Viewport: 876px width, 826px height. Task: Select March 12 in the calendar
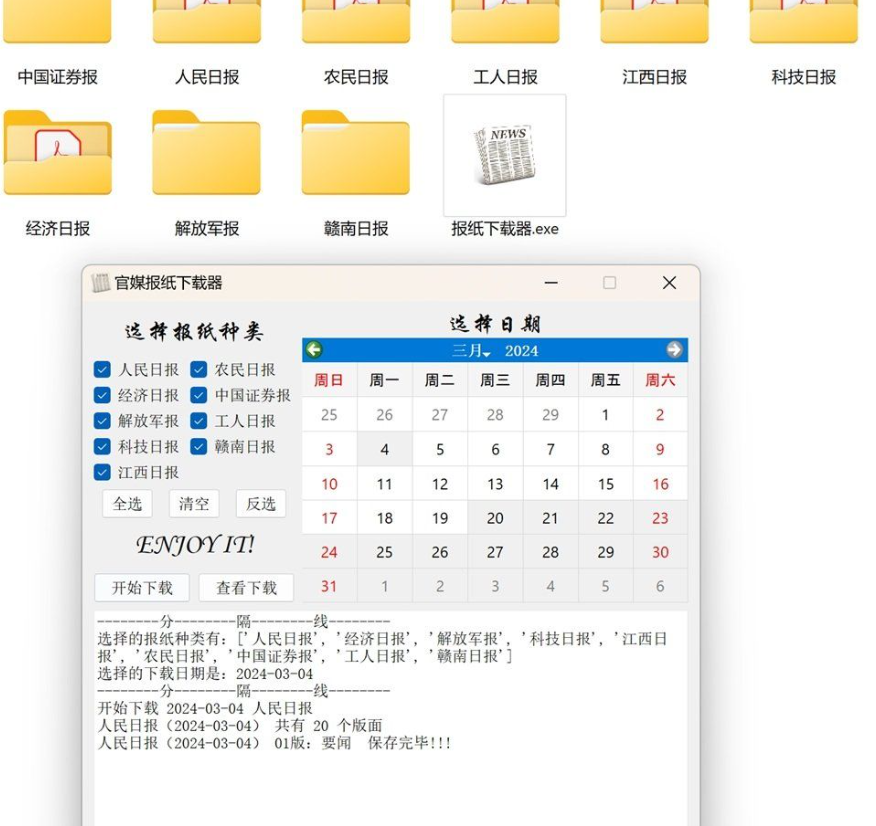(440, 484)
